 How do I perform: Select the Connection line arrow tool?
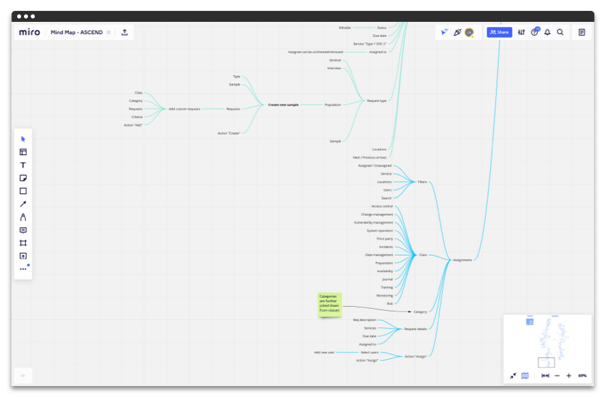point(23,204)
